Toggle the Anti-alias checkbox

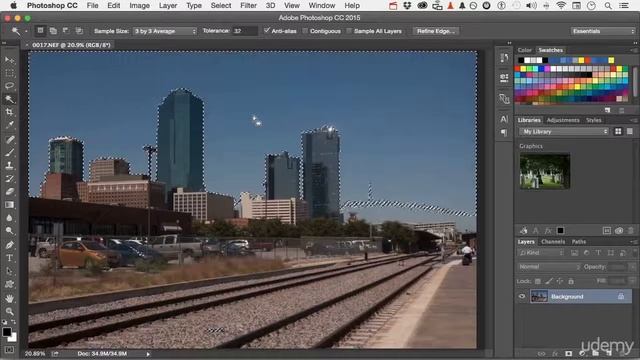tap(267, 31)
